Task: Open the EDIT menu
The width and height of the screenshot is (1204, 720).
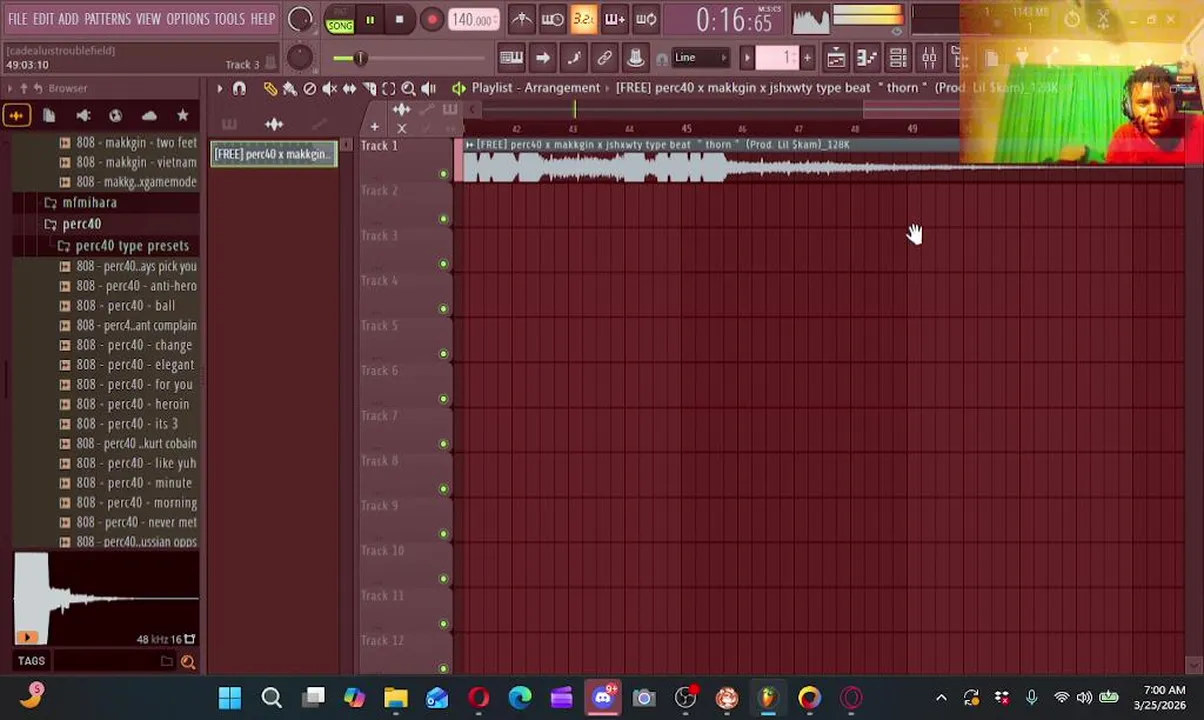Action: coord(43,19)
